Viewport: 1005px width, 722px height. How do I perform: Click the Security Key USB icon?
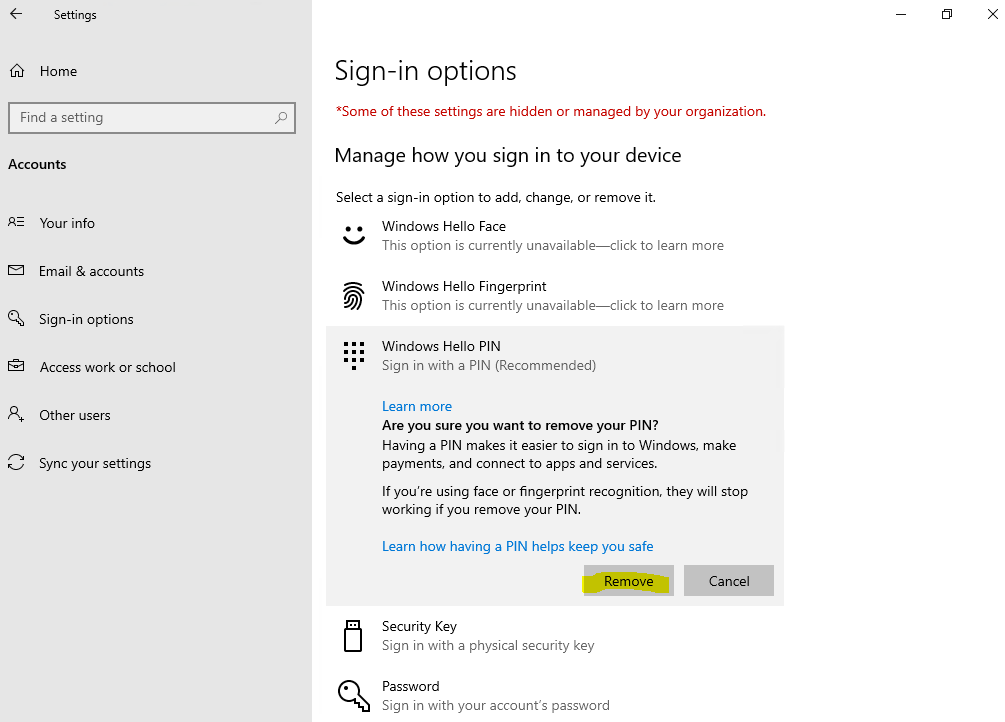coord(353,635)
